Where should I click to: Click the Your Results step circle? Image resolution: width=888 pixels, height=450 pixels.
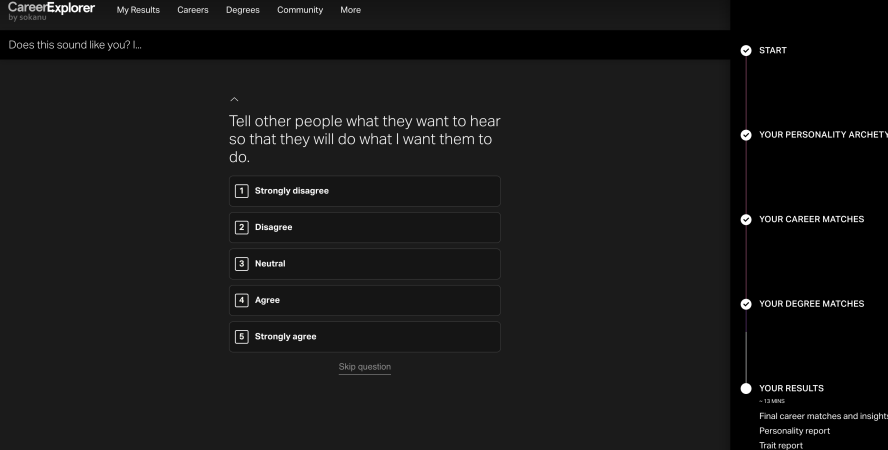click(745, 388)
